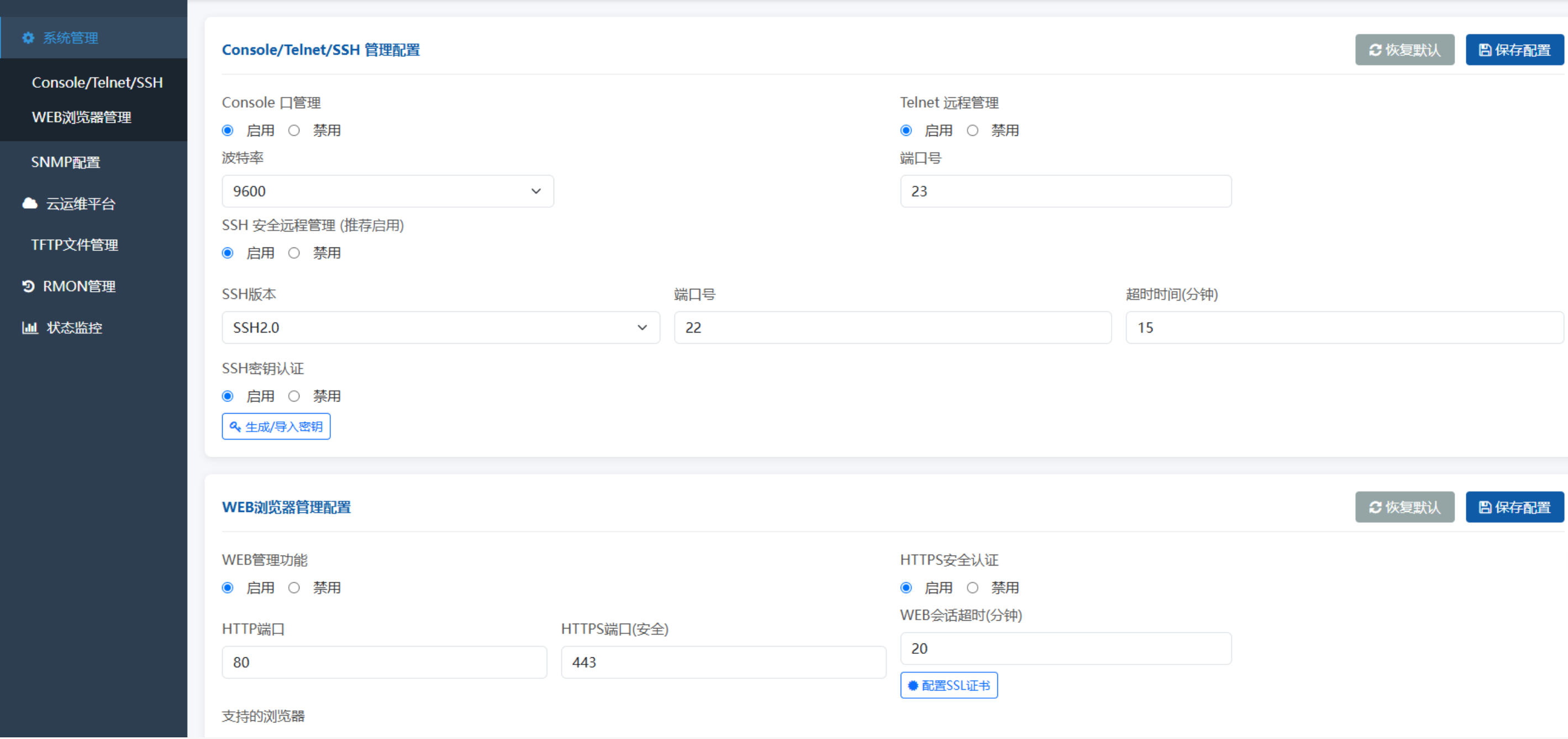
Task: Click the refresh icon on 恢复默认 button
Action: point(1375,49)
